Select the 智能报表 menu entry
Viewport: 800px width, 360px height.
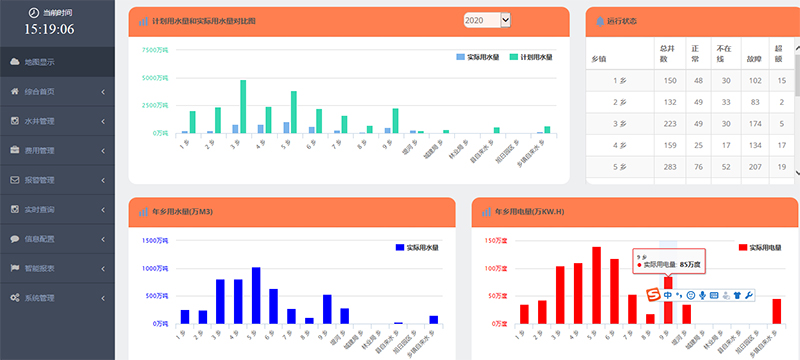click(x=57, y=268)
